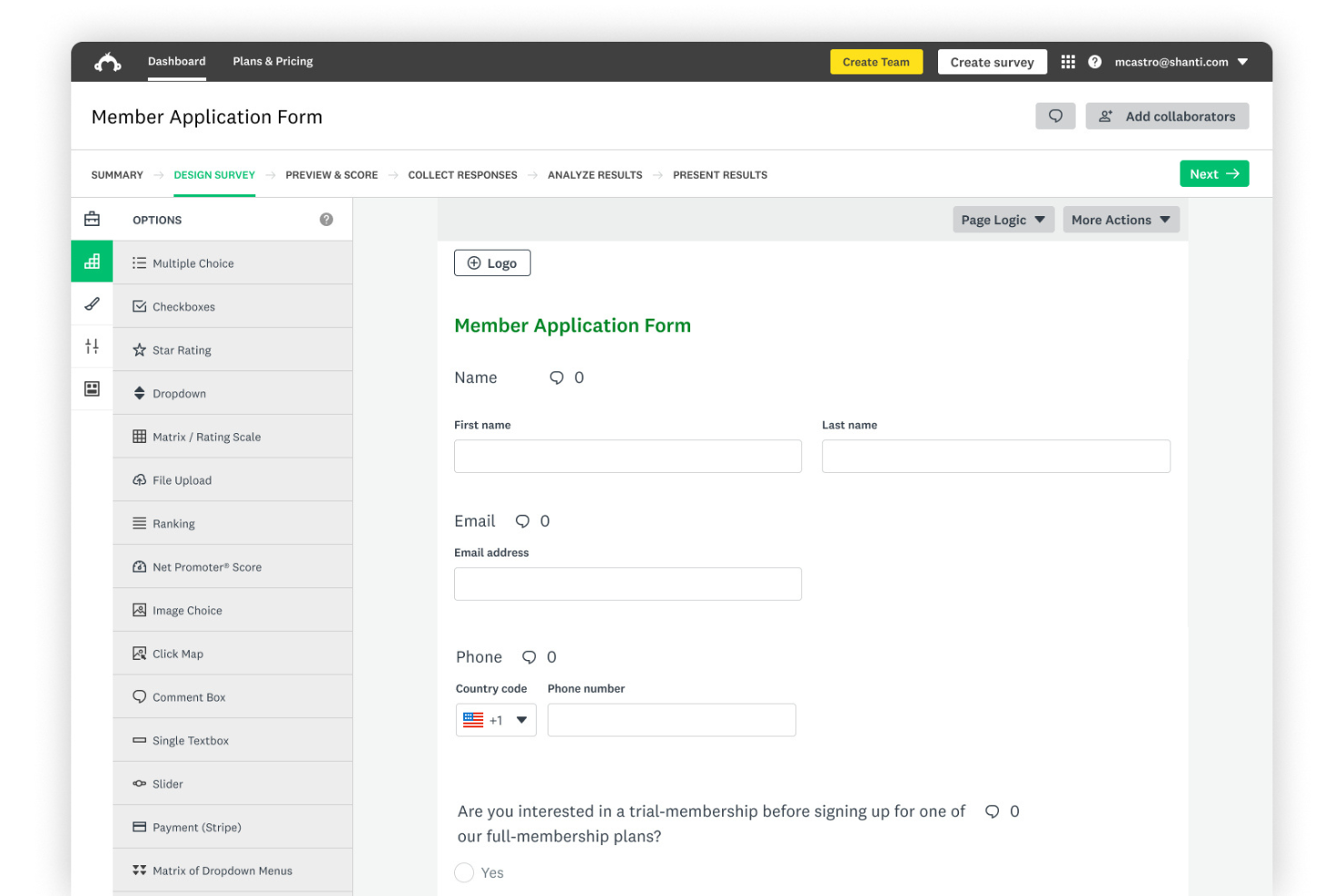Open the Dashboard menu
The image size is (1344, 896).
(177, 62)
